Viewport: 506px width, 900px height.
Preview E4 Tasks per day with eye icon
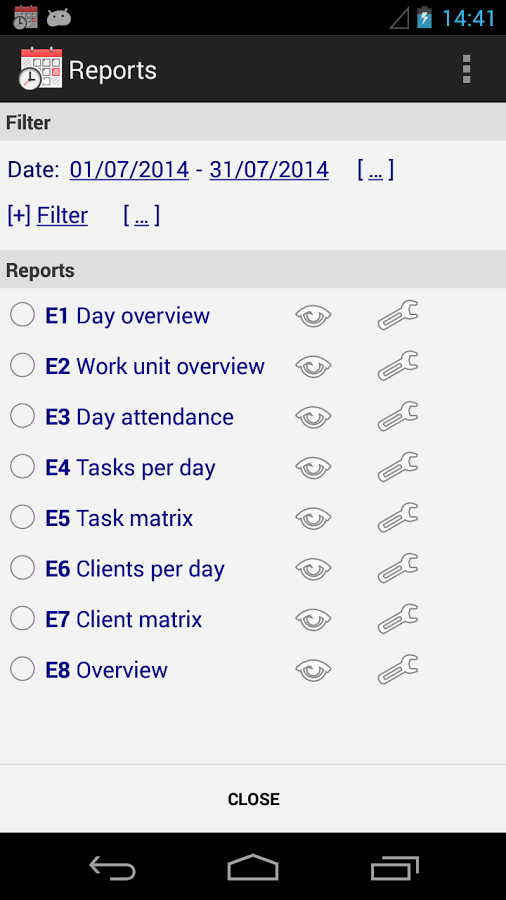pos(313,467)
